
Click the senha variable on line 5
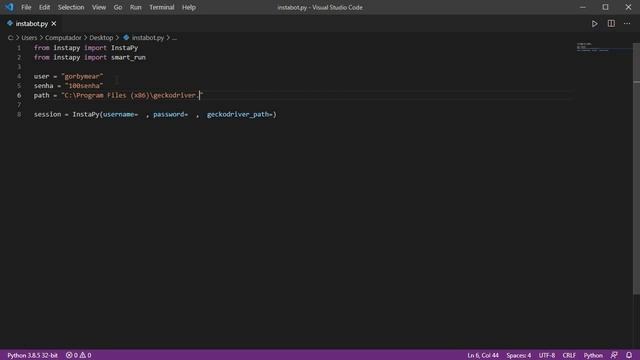point(44,86)
